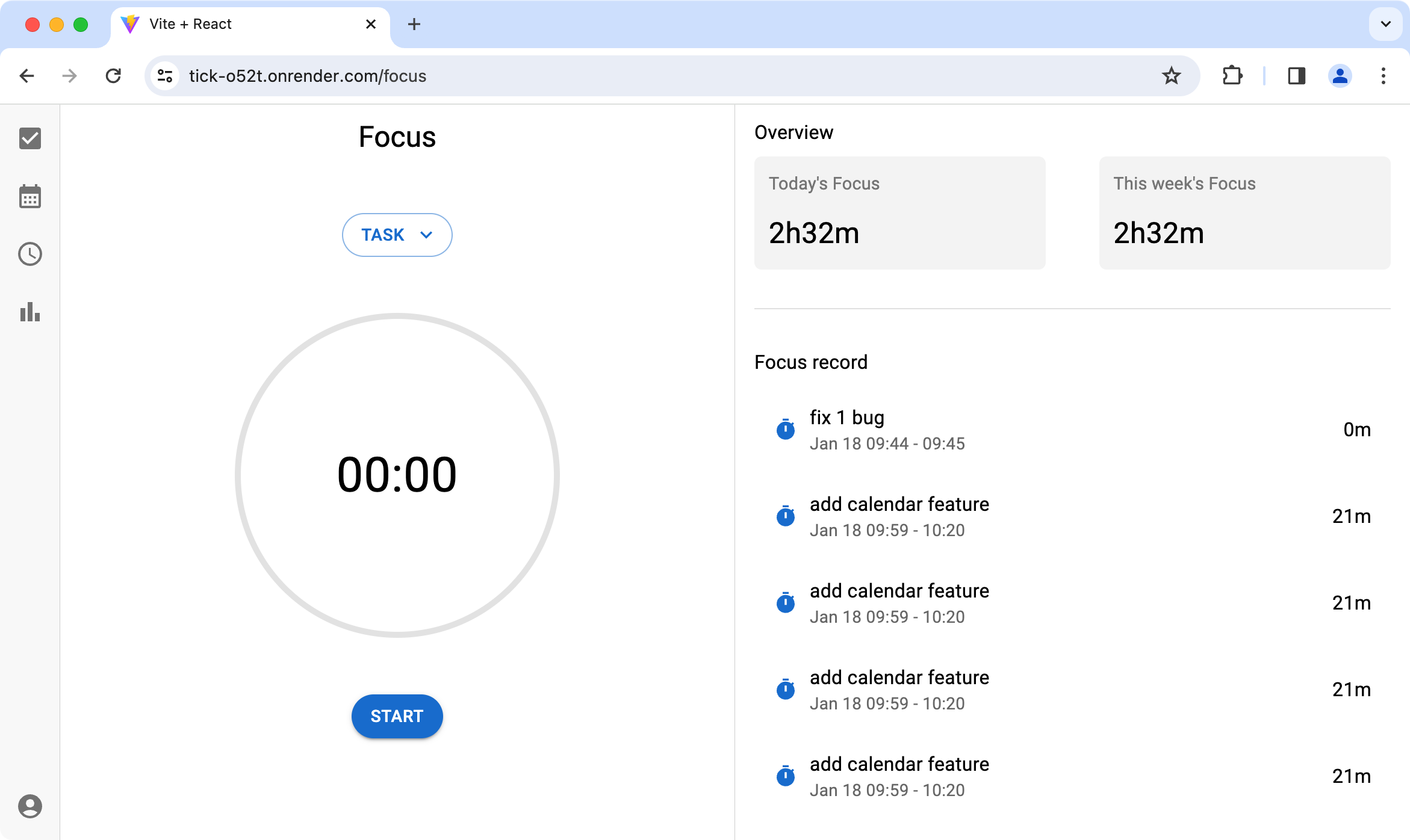Select the clock focus icon in sidebar
The width and height of the screenshot is (1410, 840).
30,254
